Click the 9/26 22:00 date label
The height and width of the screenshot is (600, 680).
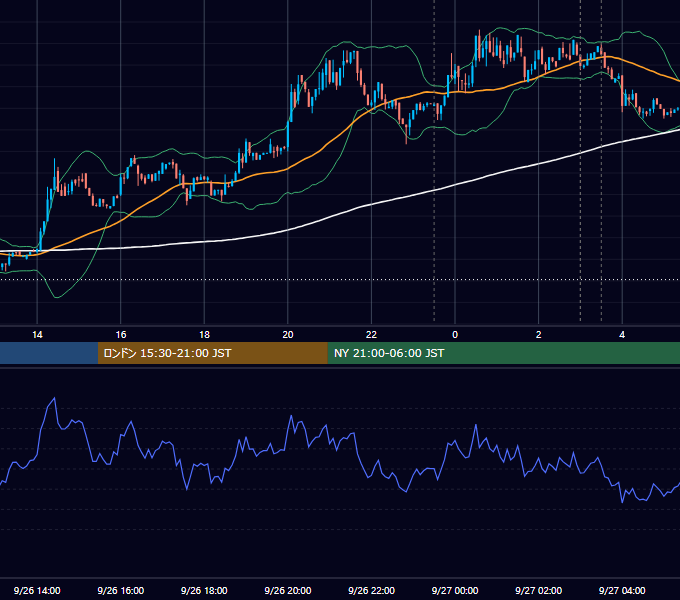[x=371, y=590]
